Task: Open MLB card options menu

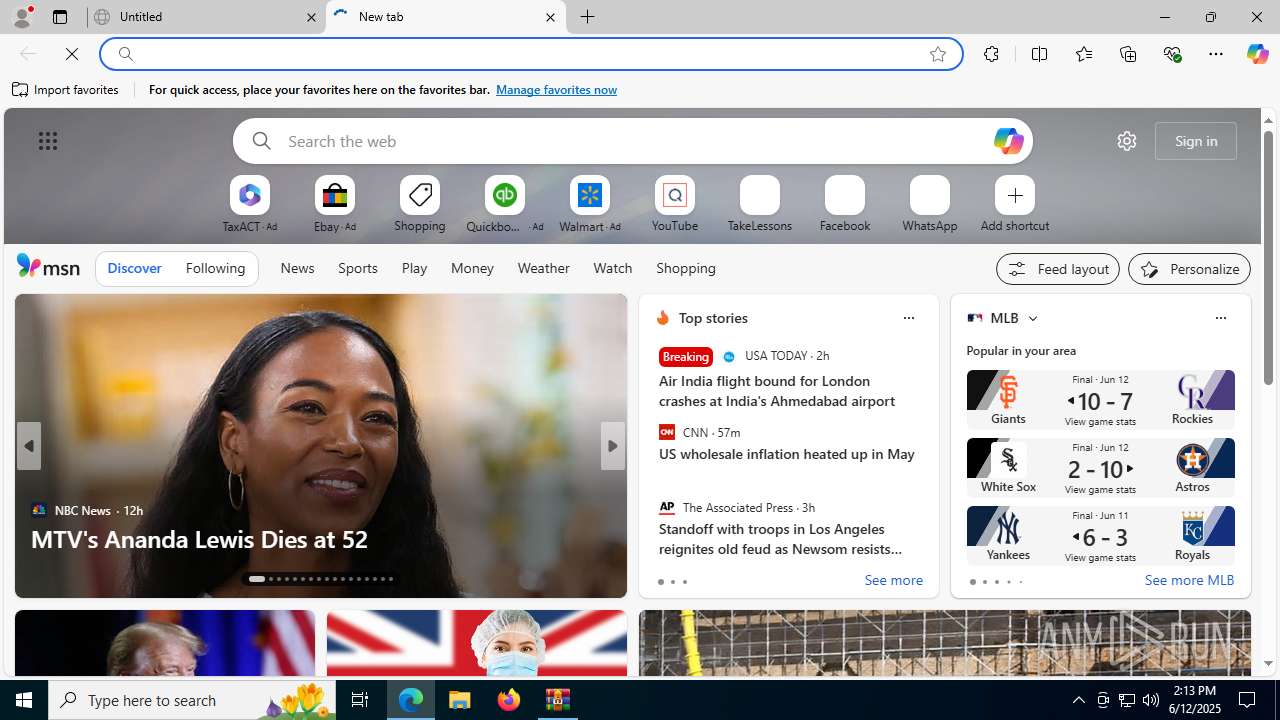Action: [x=1220, y=318]
